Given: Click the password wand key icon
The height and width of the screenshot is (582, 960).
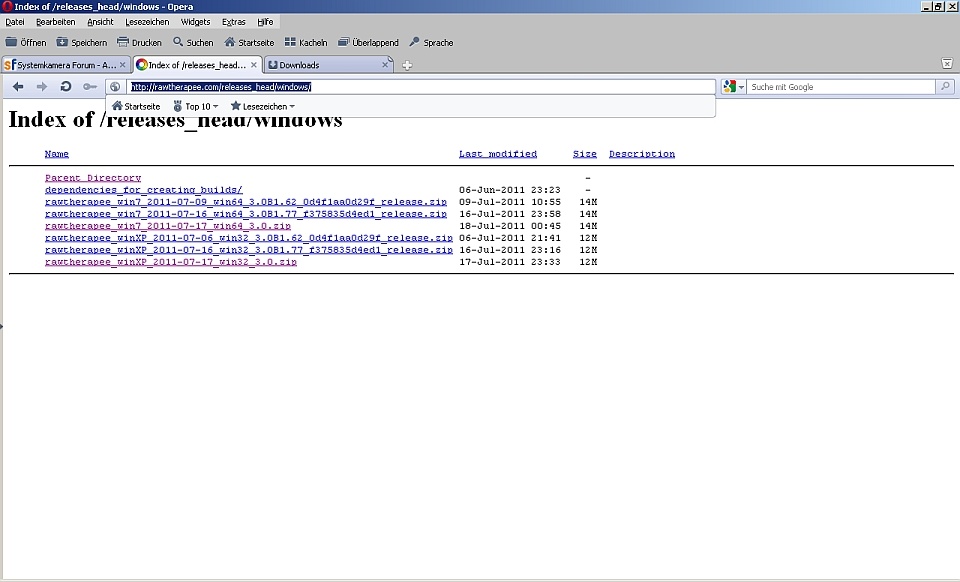Looking at the screenshot, I should (90, 87).
